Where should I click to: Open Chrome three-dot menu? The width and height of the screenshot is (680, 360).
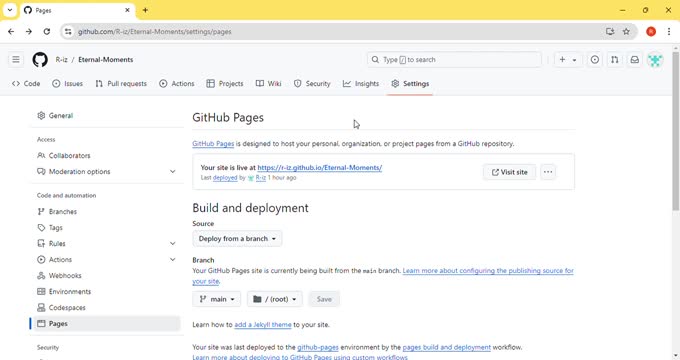[669, 32]
